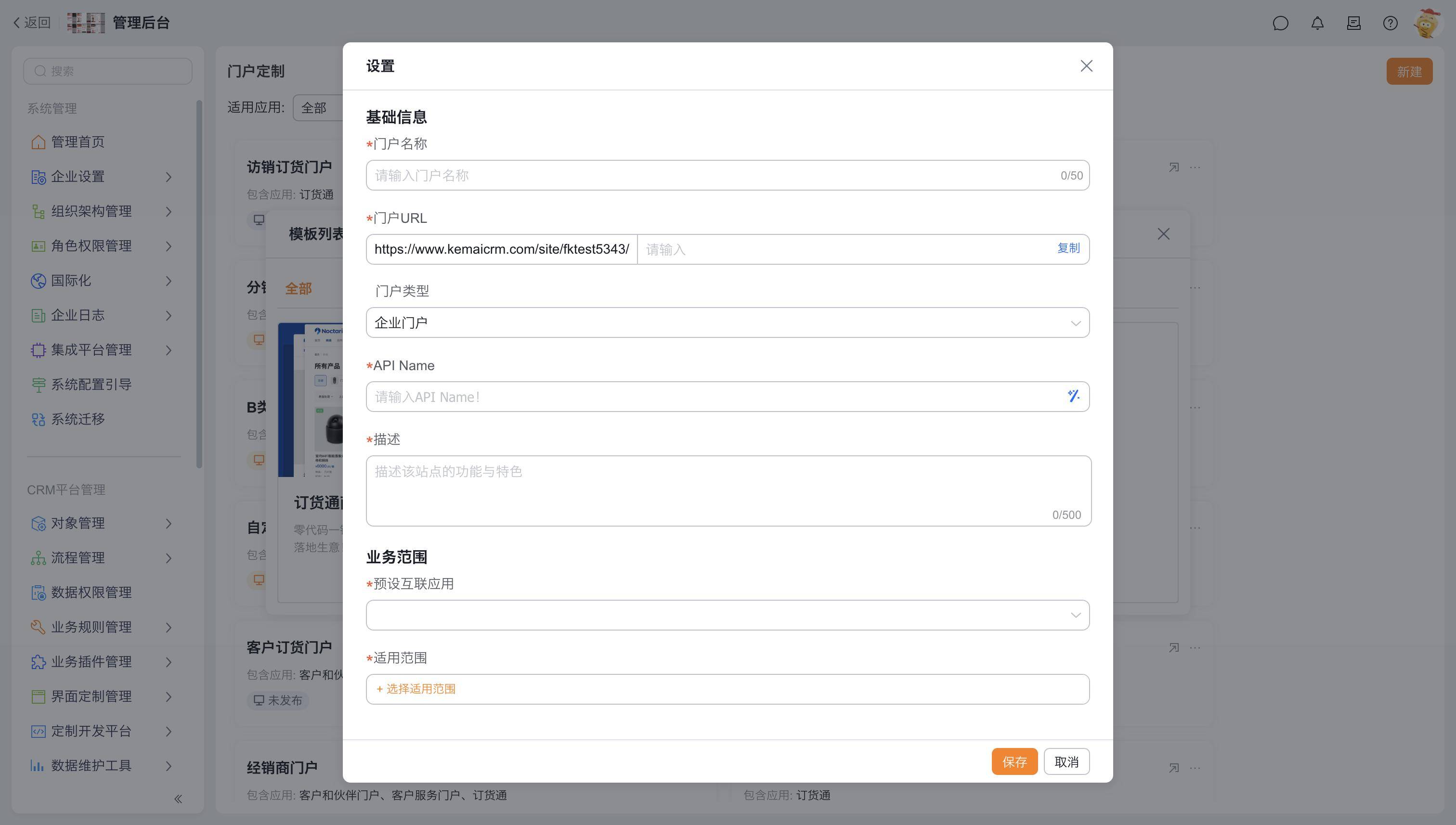Image resolution: width=1456 pixels, height=825 pixels.
Task: Close the 设置 dialog with X
Action: pyautogui.click(x=1086, y=66)
